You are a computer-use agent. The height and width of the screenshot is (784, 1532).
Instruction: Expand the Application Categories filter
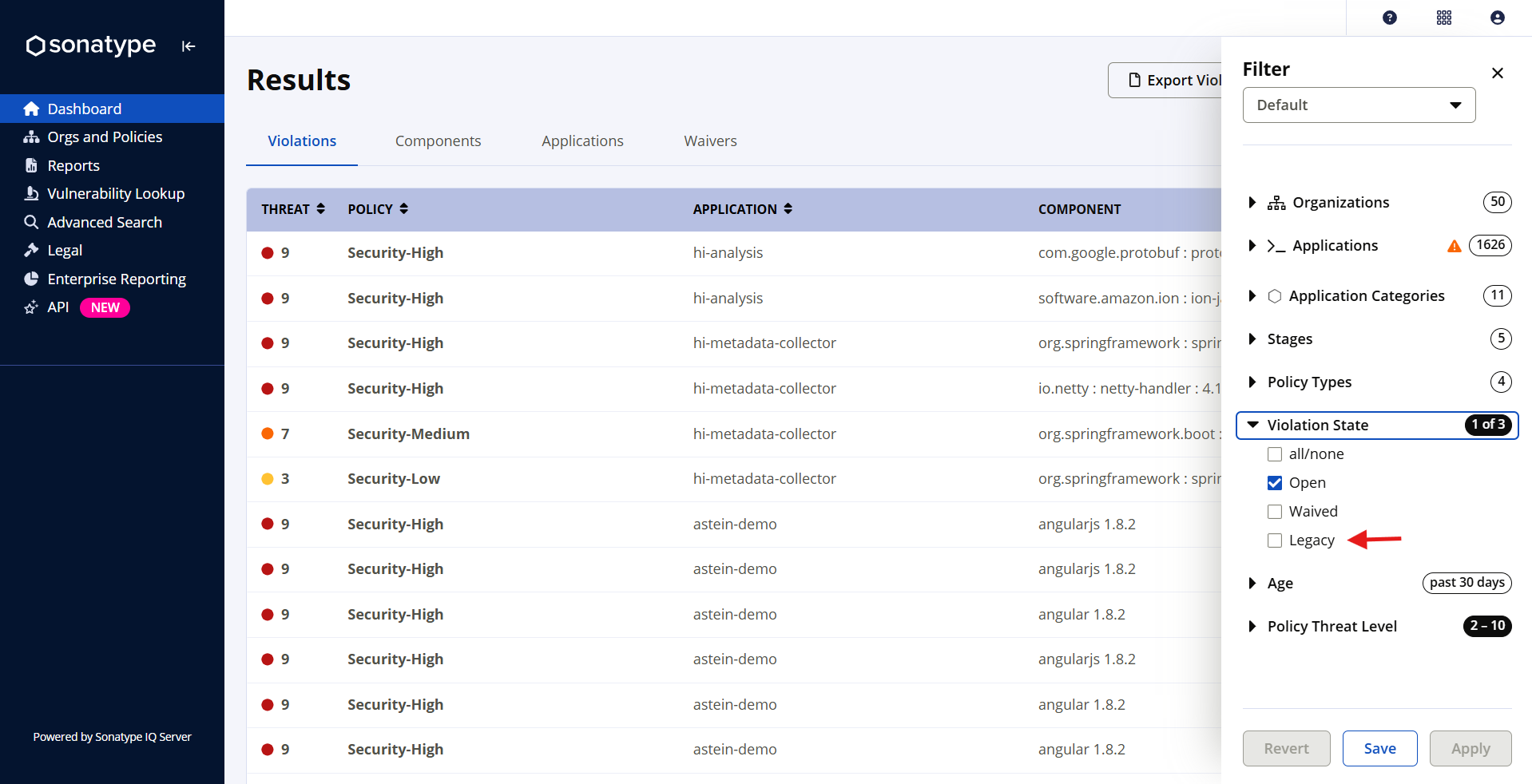[x=1252, y=296]
